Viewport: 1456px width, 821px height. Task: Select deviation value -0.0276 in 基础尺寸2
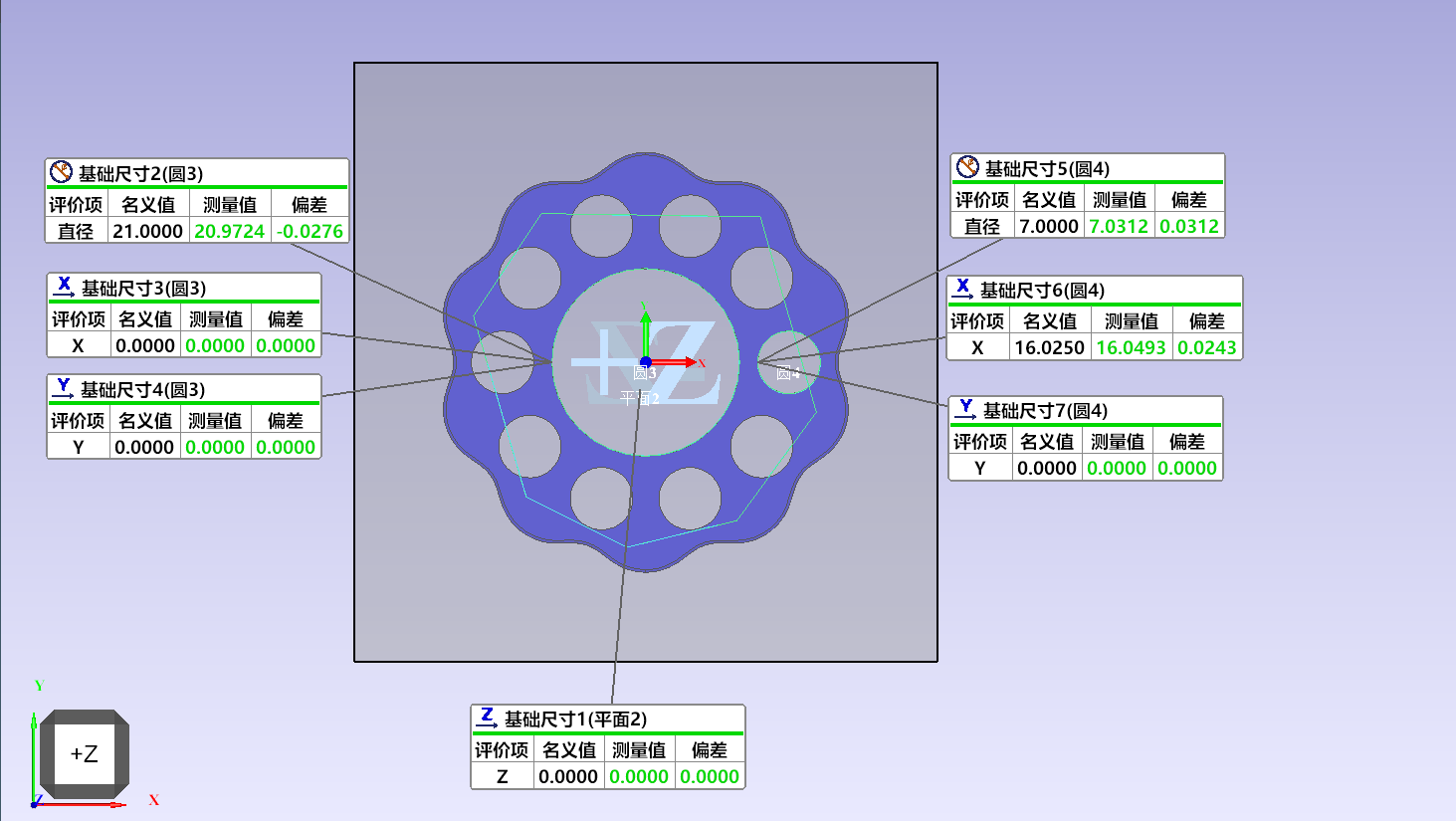coord(310,231)
